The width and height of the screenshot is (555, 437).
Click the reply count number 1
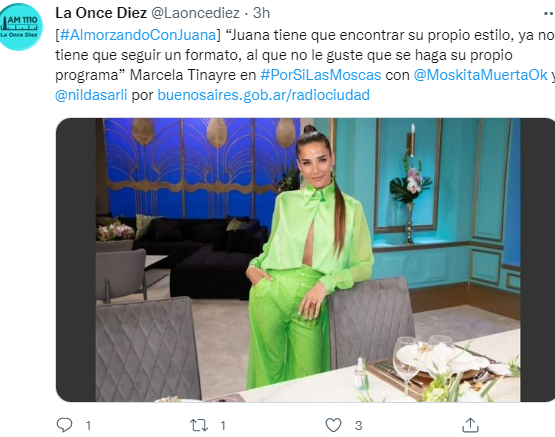pyautogui.click(x=88, y=425)
